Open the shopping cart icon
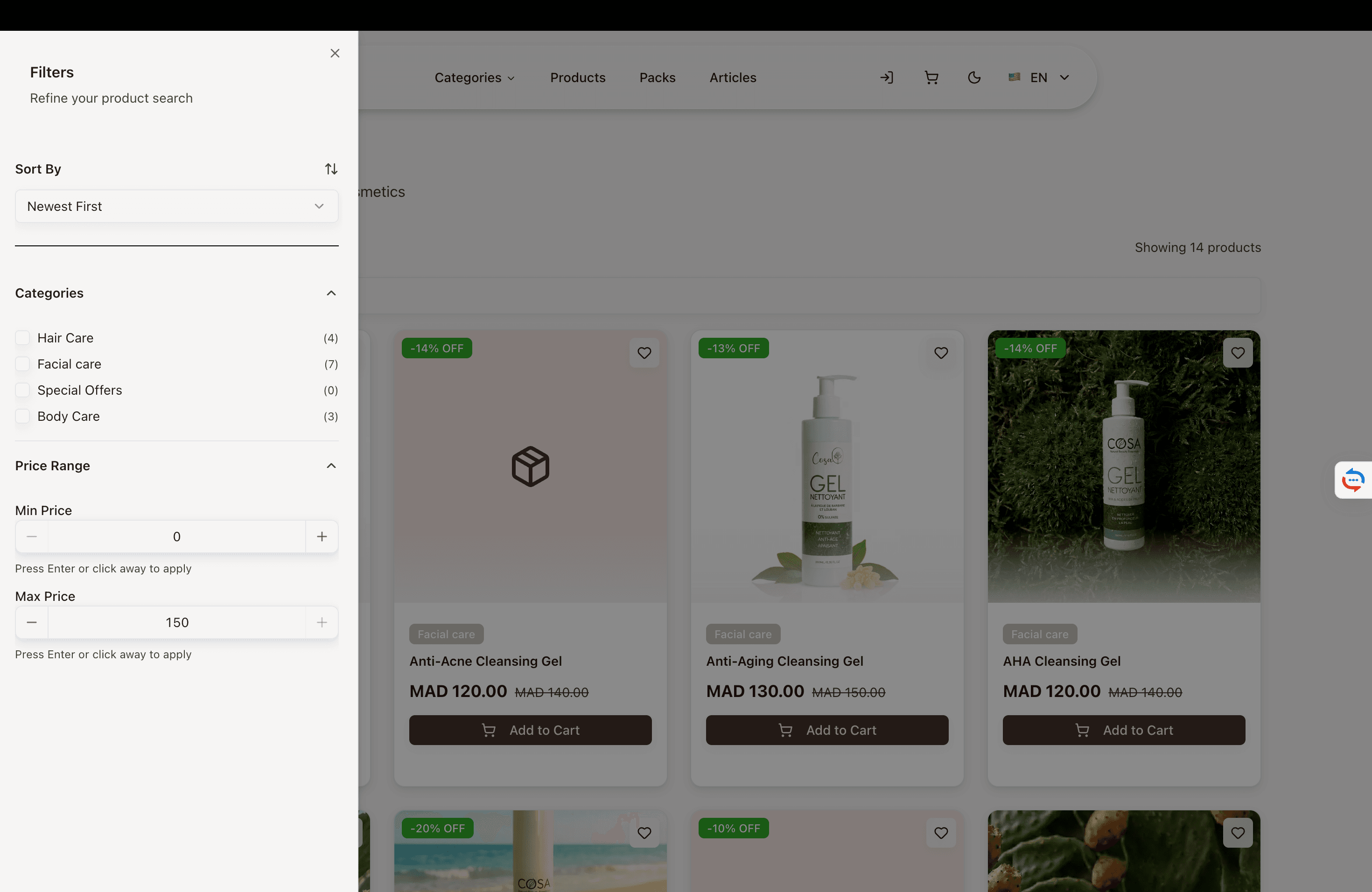This screenshot has height=892, width=1372. [x=931, y=78]
